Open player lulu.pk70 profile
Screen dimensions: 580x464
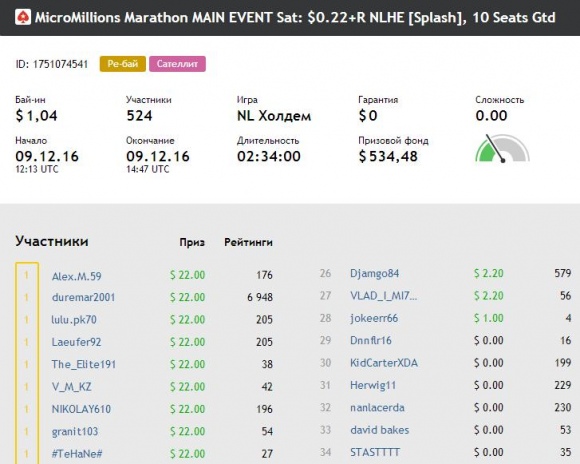pos(74,319)
